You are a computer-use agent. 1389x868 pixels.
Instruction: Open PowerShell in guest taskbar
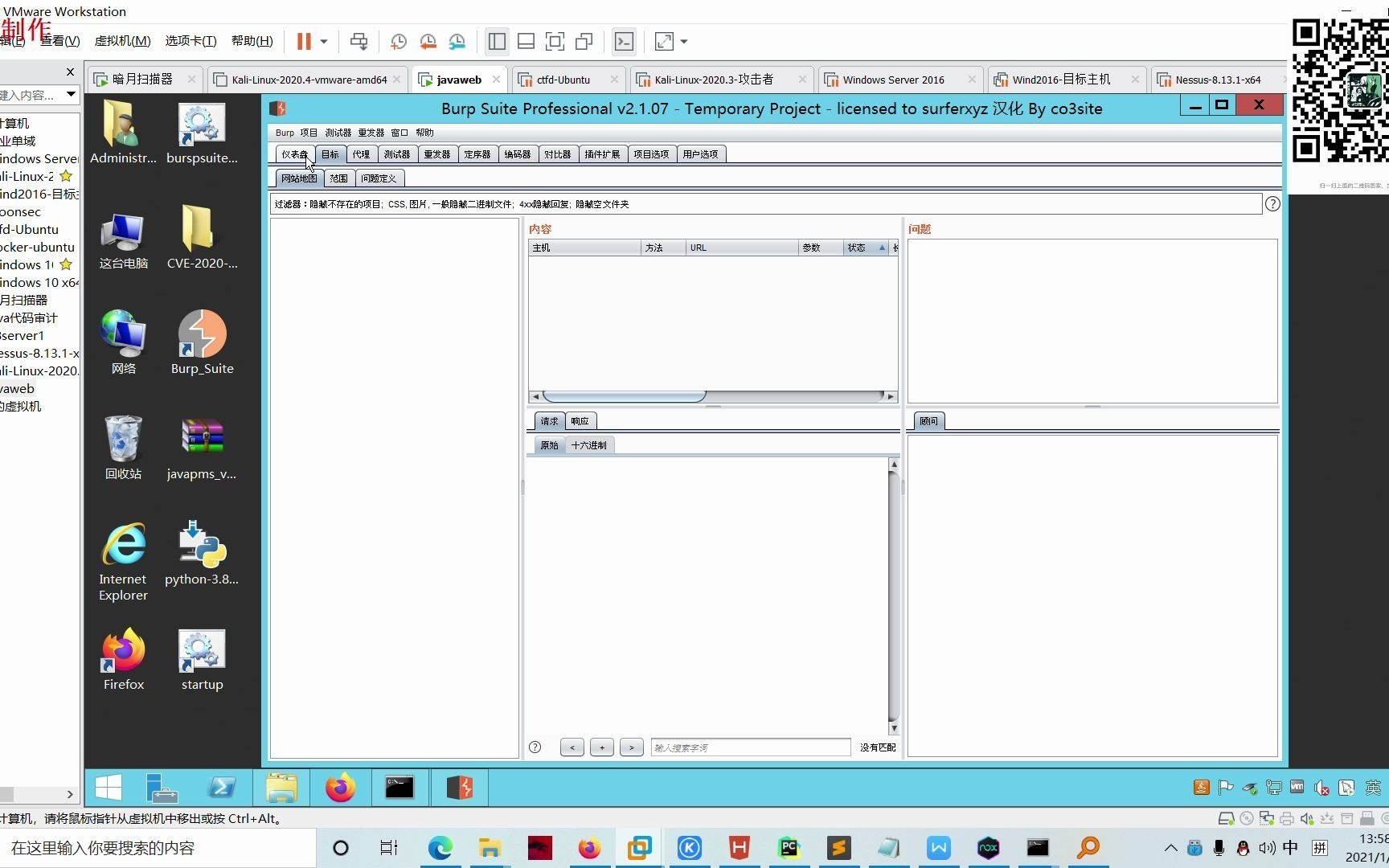[221, 788]
